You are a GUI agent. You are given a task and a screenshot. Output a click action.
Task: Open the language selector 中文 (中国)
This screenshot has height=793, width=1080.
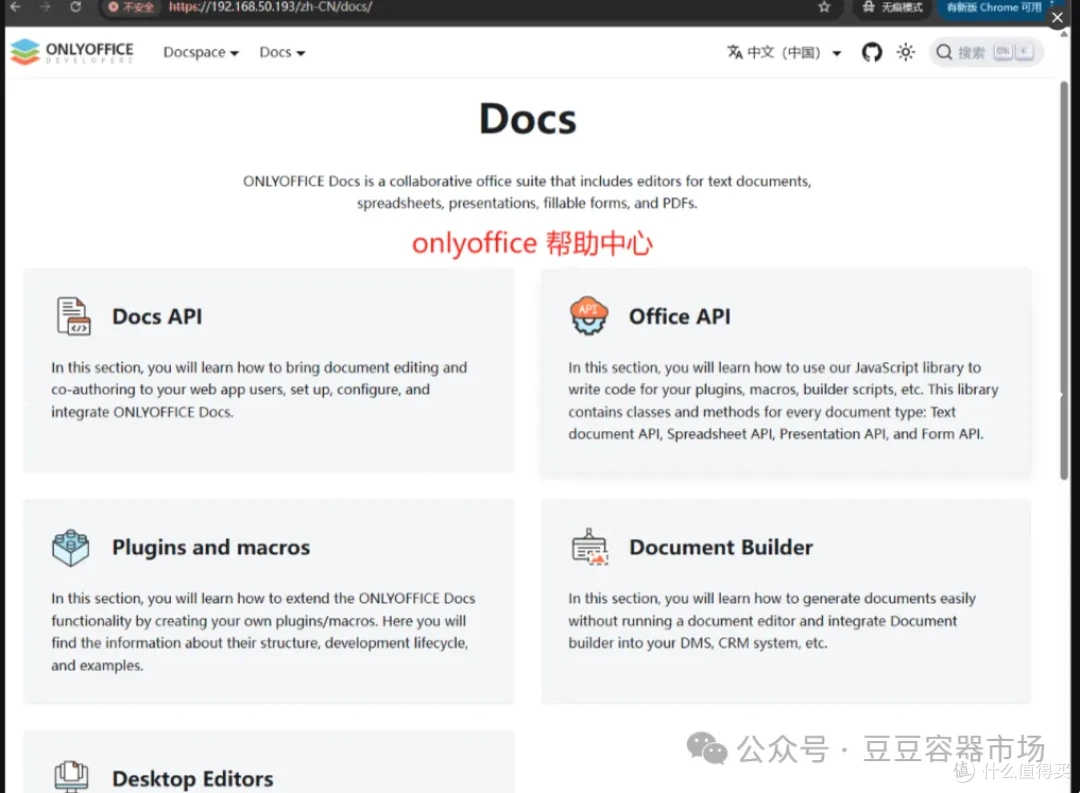pyautogui.click(x=784, y=52)
